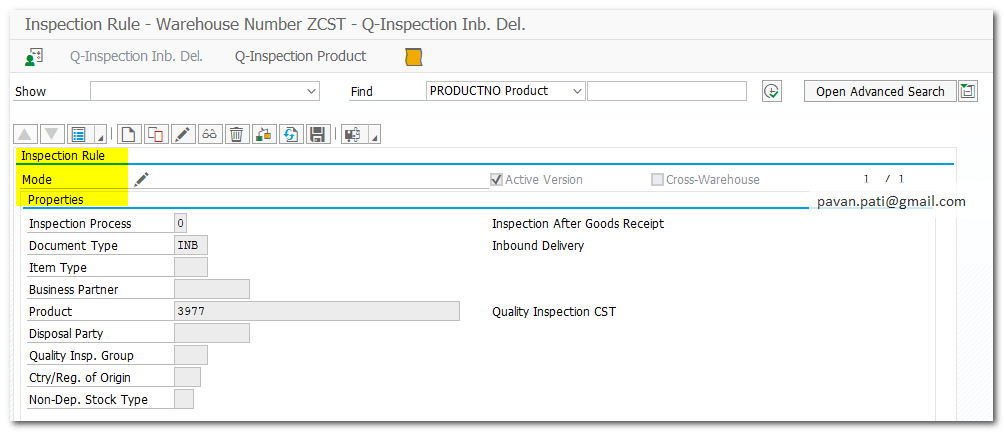Click the Product field containing 3977

pos(316,311)
